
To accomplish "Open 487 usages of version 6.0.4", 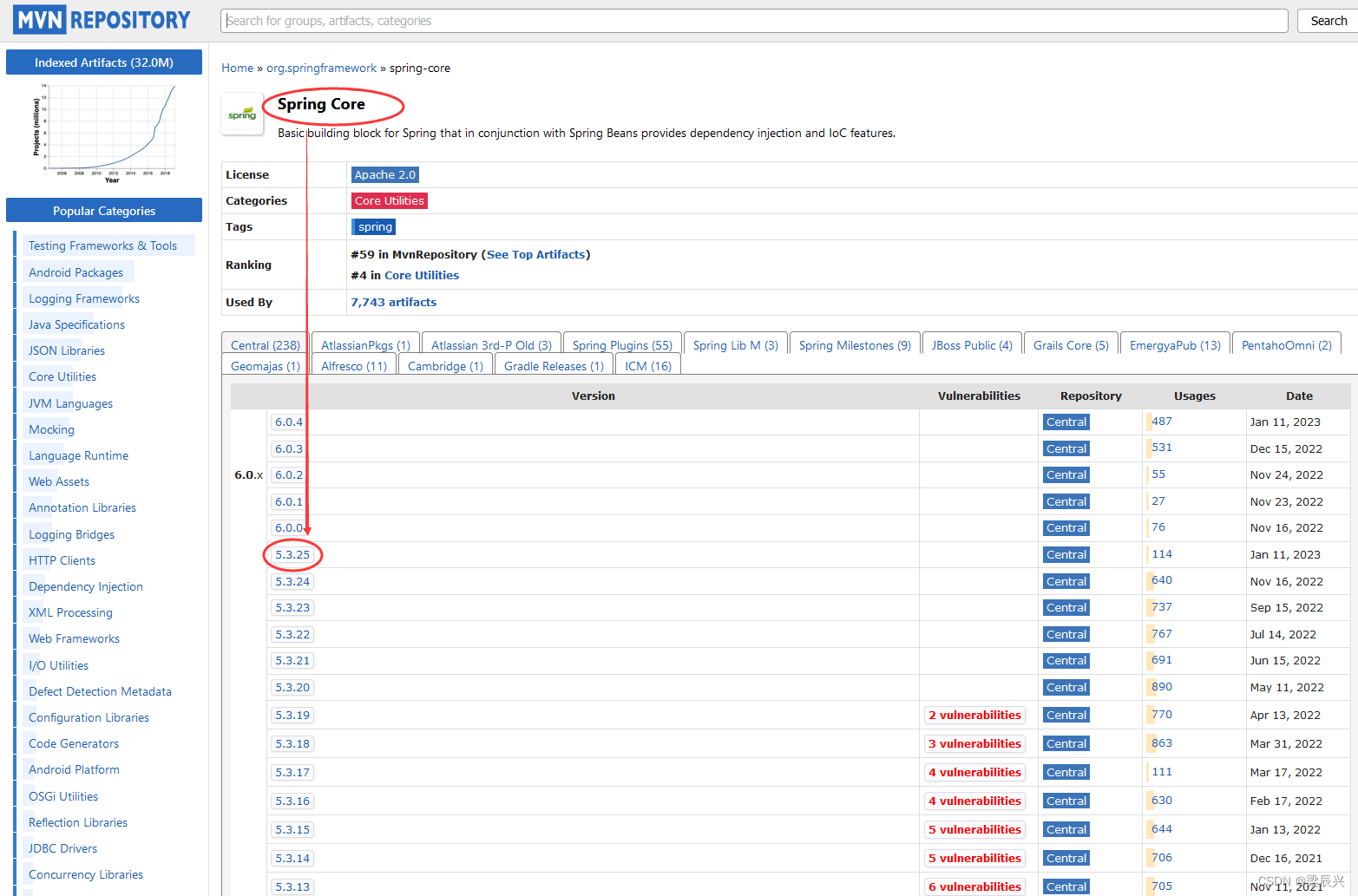I will pos(1161,421).
